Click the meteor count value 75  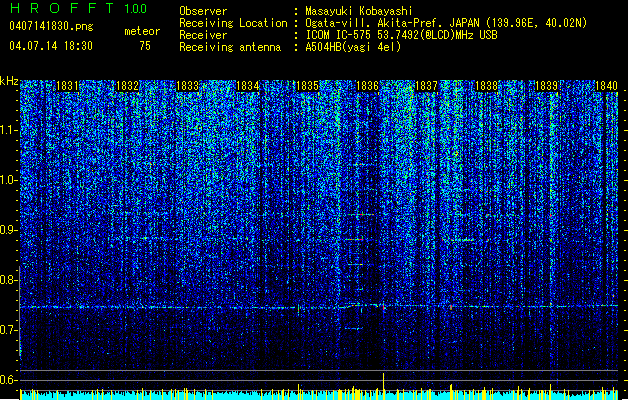click(145, 46)
